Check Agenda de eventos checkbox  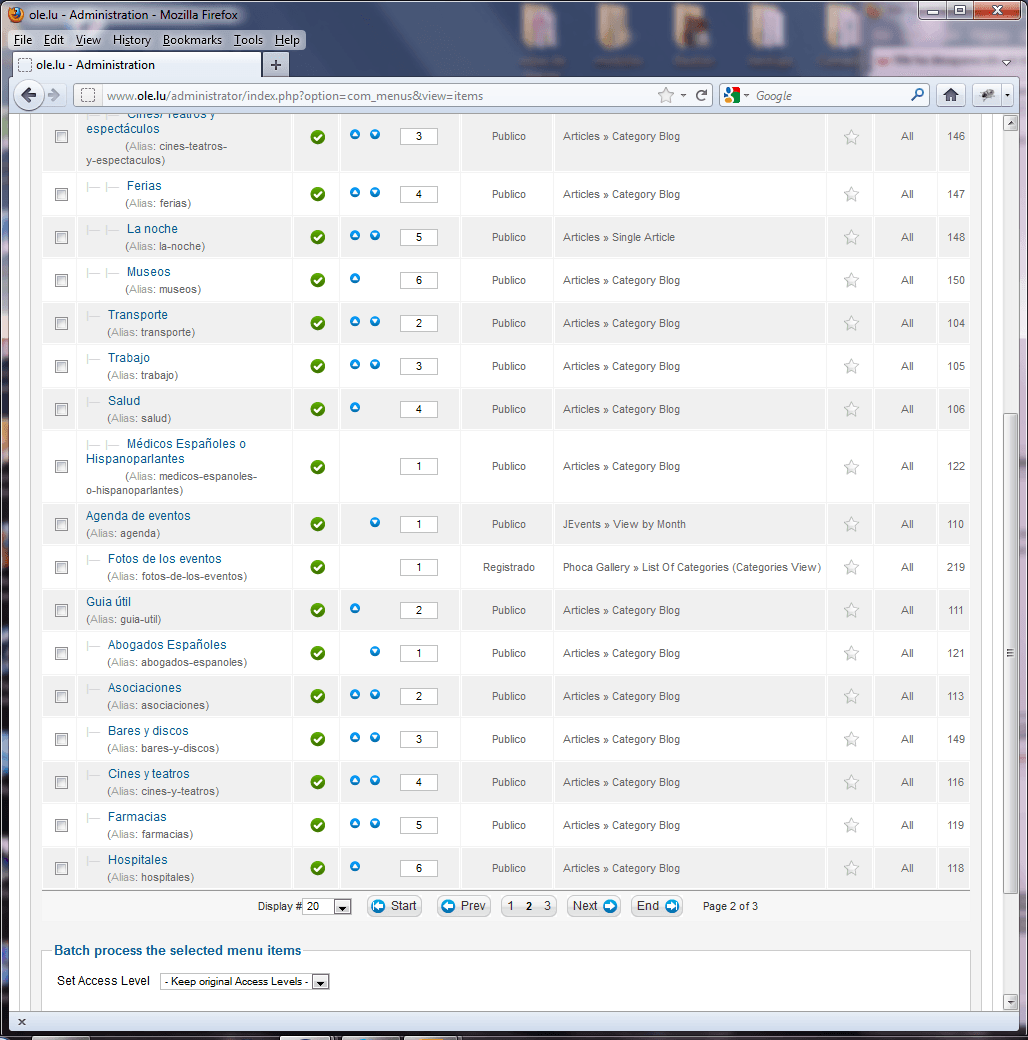click(x=62, y=525)
